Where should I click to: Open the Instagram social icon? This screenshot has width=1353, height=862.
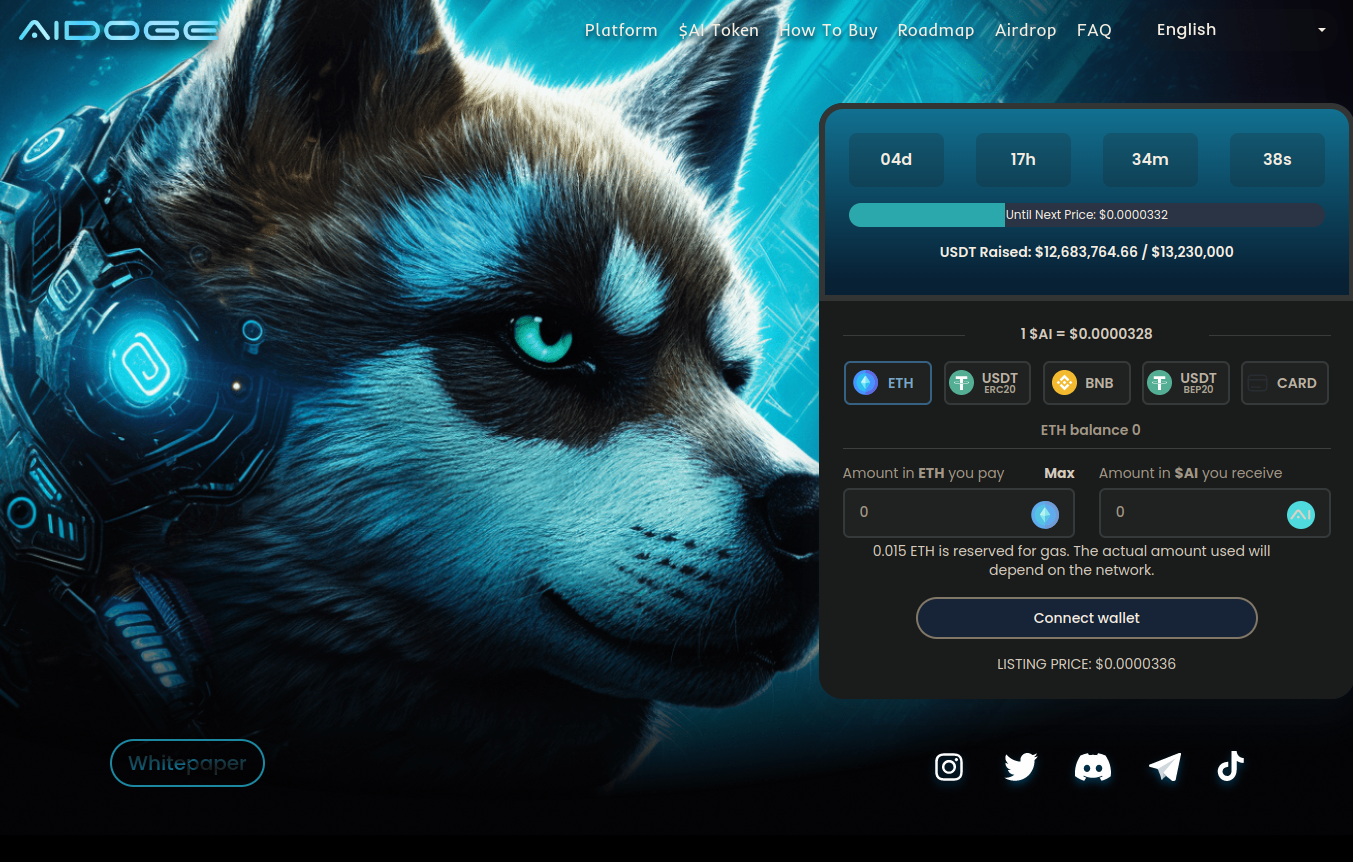pos(948,767)
